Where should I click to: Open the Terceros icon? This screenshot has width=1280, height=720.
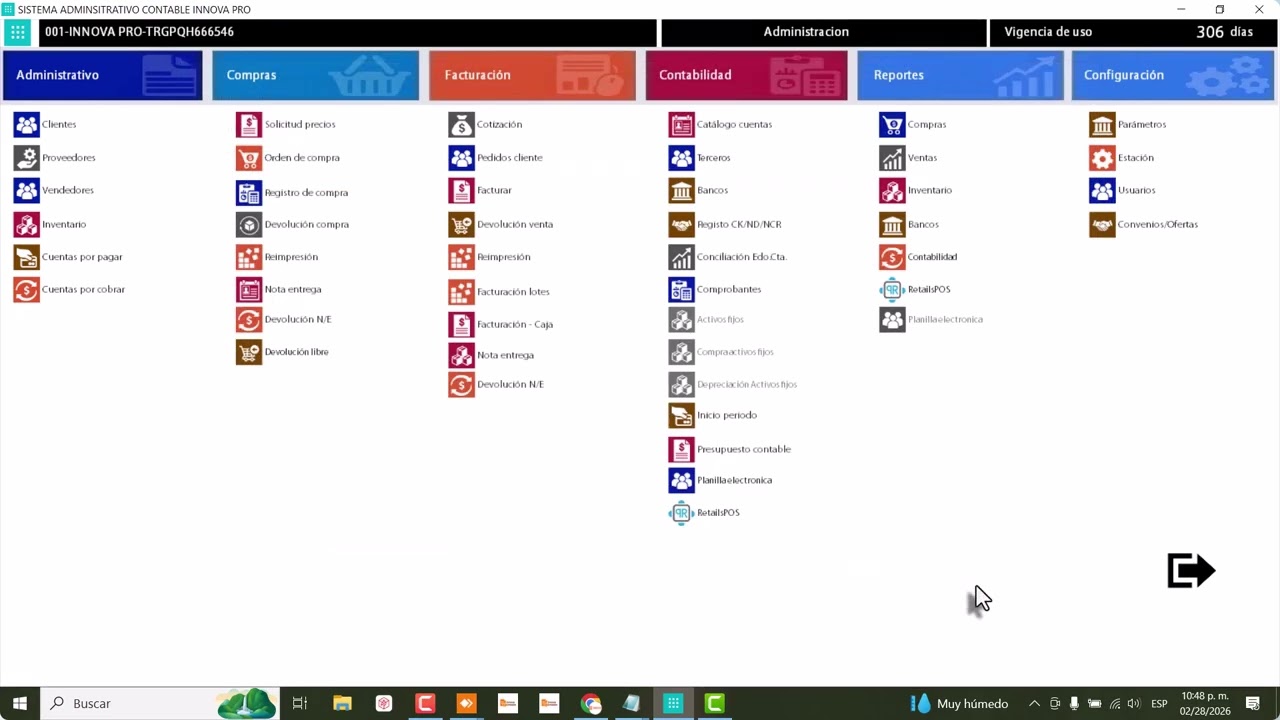tap(681, 158)
